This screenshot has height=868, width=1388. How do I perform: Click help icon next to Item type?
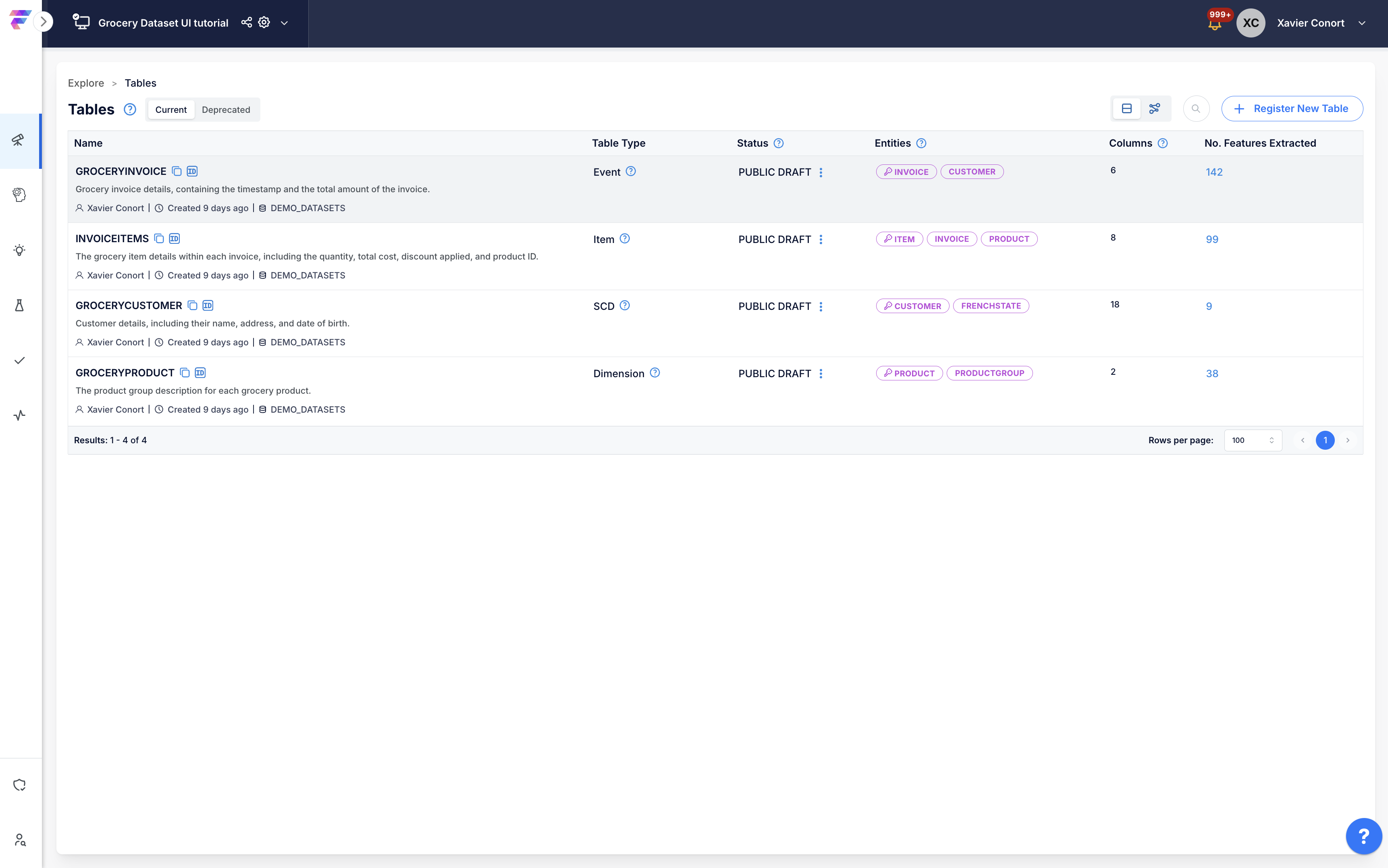click(x=625, y=238)
